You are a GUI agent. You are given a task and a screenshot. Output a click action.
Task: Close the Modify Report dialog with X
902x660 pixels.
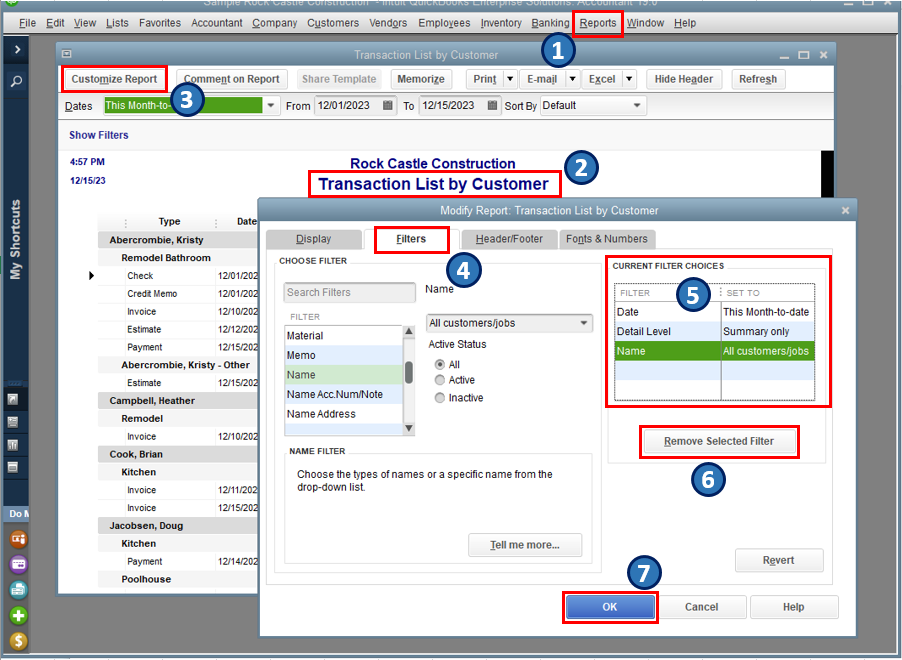(x=845, y=211)
